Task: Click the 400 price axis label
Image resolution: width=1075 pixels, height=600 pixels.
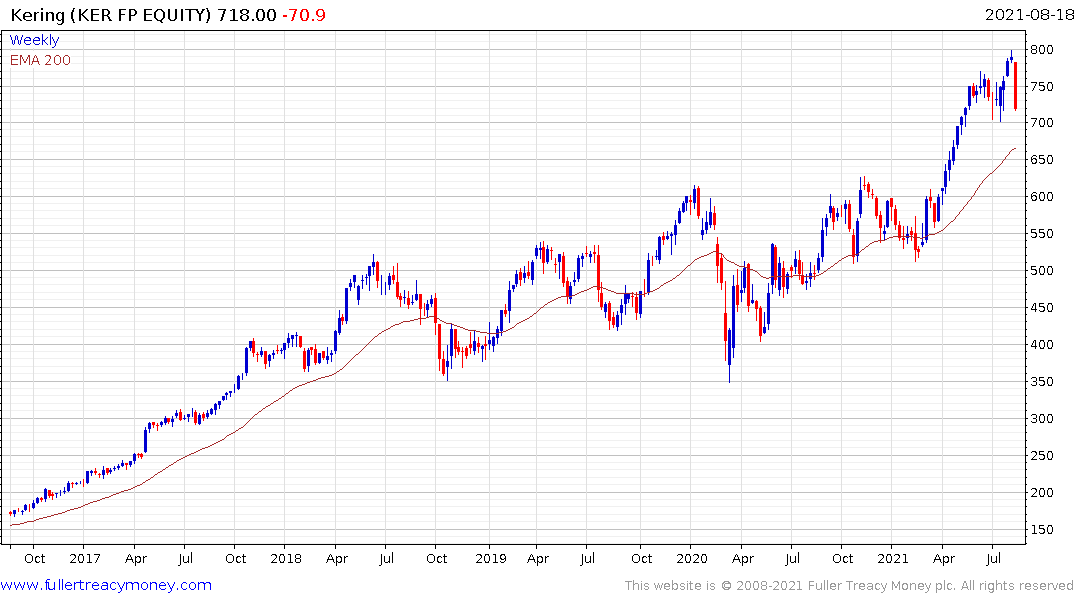Action: [x=1041, y=345]
